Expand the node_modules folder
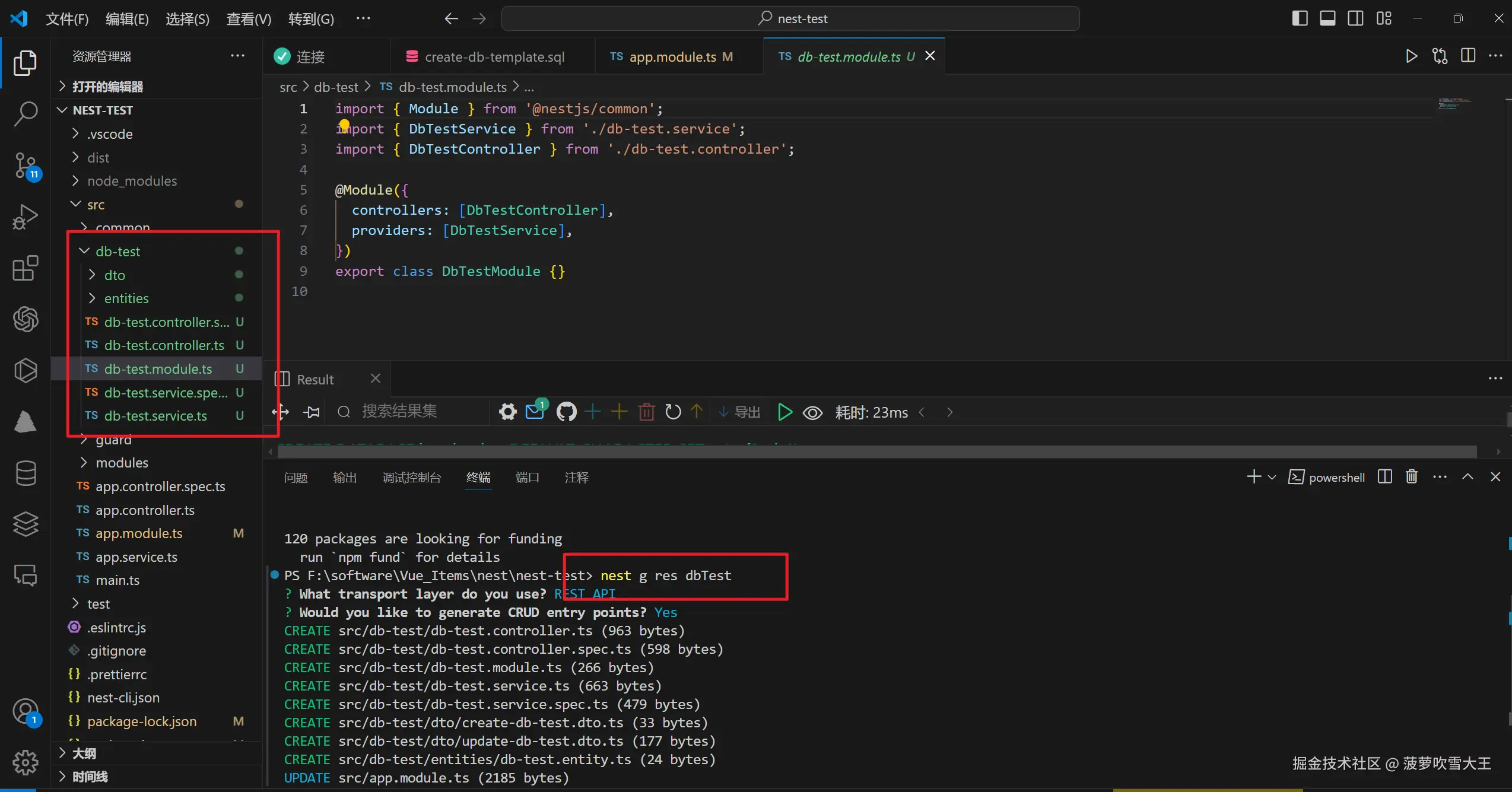 pos(132,181)
